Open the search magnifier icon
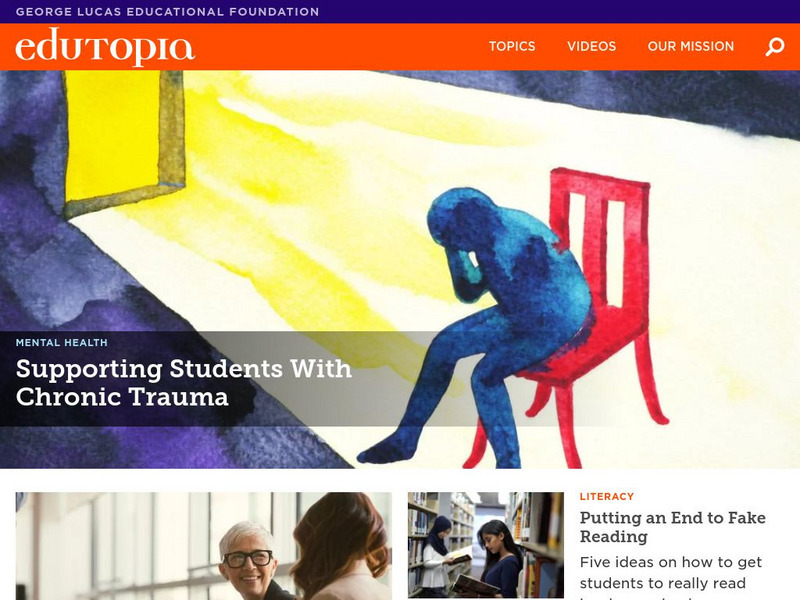The height and width of the screenshot is (600, 800). [774, 46]
